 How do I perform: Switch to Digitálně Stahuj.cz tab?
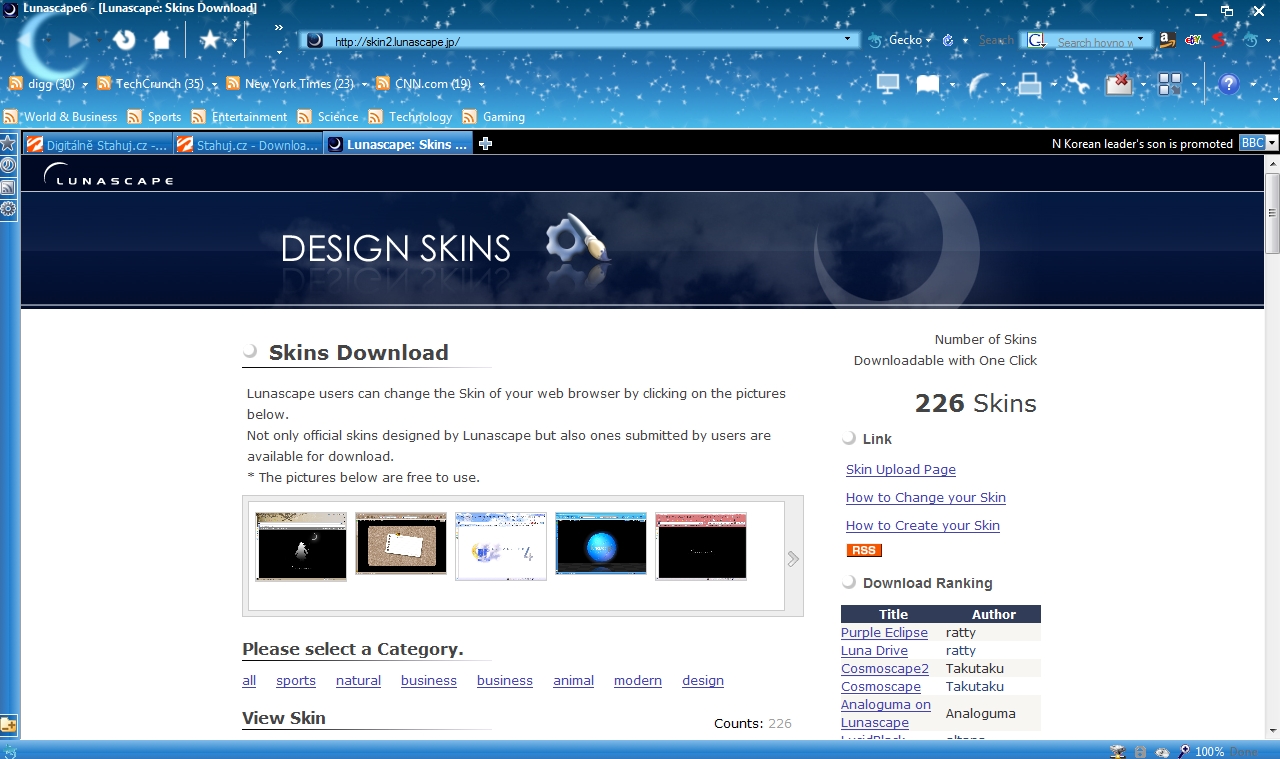tap(97, 144)
